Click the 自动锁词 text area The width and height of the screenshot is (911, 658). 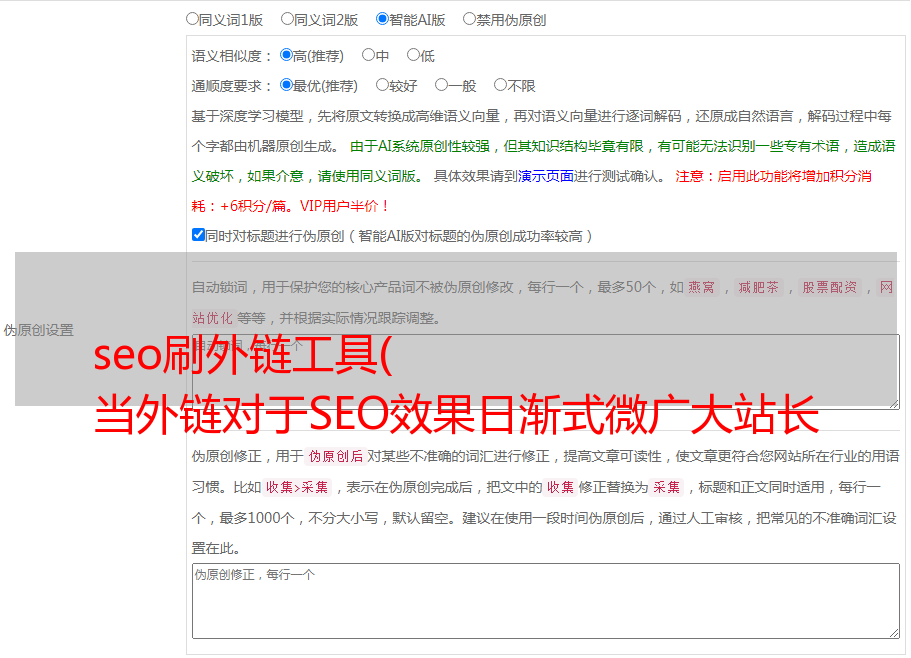coord(546,372)
